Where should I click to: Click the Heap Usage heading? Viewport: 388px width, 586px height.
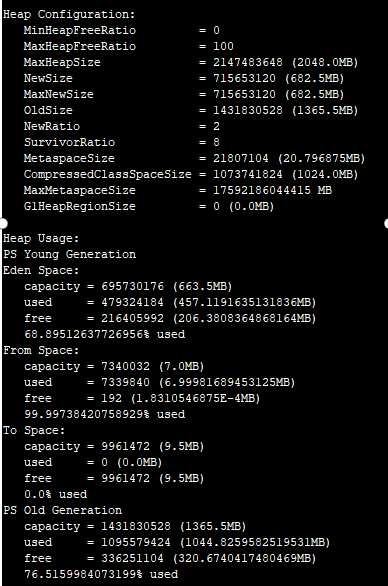(x=41, y=238)
